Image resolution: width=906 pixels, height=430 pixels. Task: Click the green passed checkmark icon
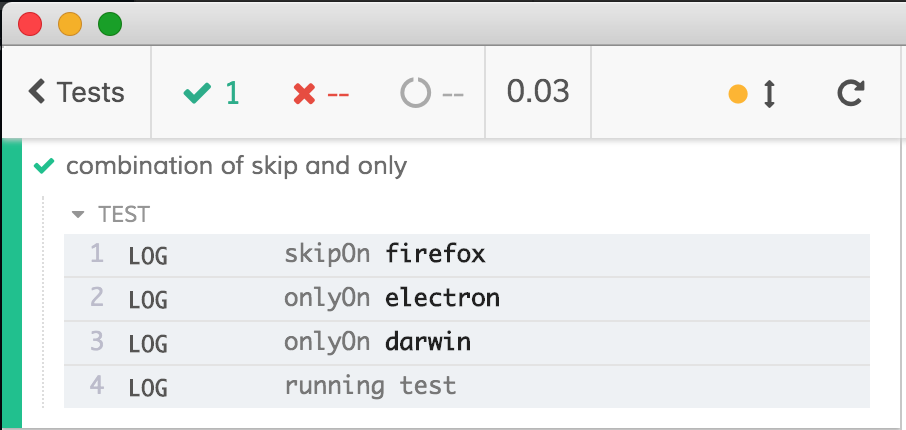click(x=197, y=93)
